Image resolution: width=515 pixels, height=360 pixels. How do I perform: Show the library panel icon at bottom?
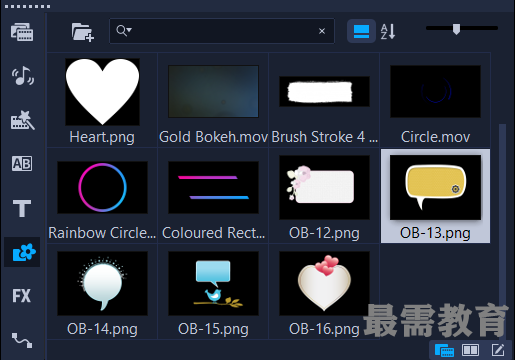[x=444, y=350]
